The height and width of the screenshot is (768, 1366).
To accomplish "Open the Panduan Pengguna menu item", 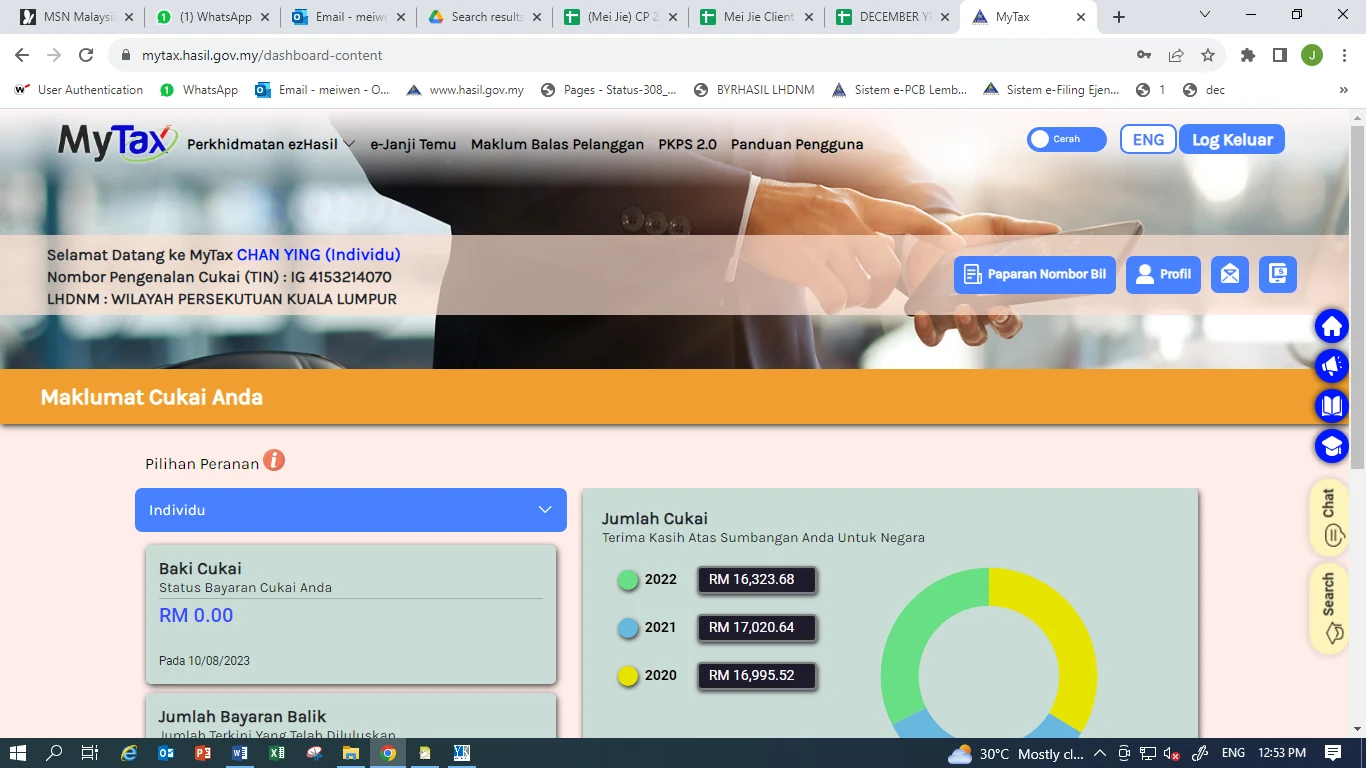I will pyautogui.click(x=797, y=144).
